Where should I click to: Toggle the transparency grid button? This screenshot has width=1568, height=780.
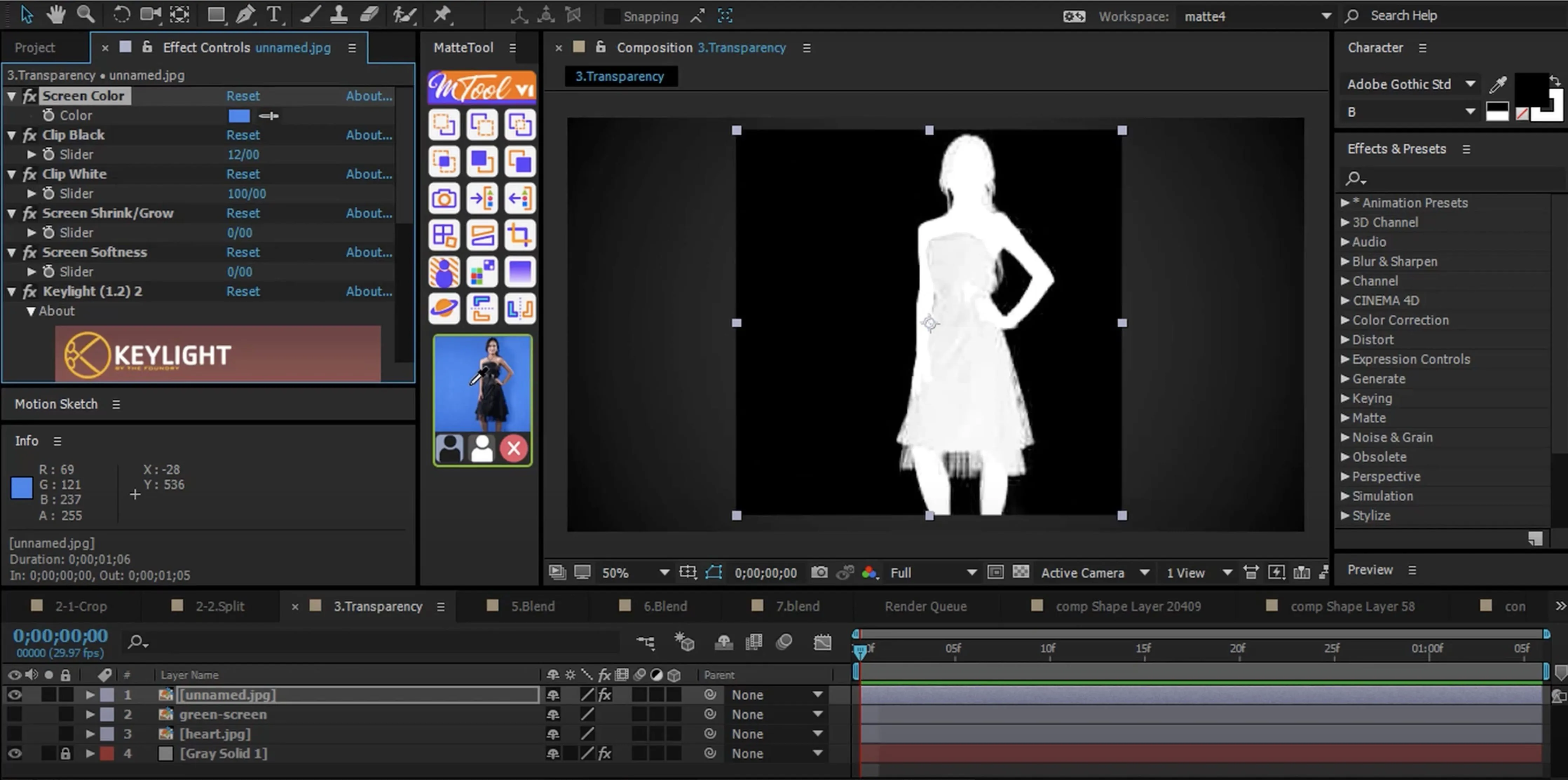[x=1021, y=573]
